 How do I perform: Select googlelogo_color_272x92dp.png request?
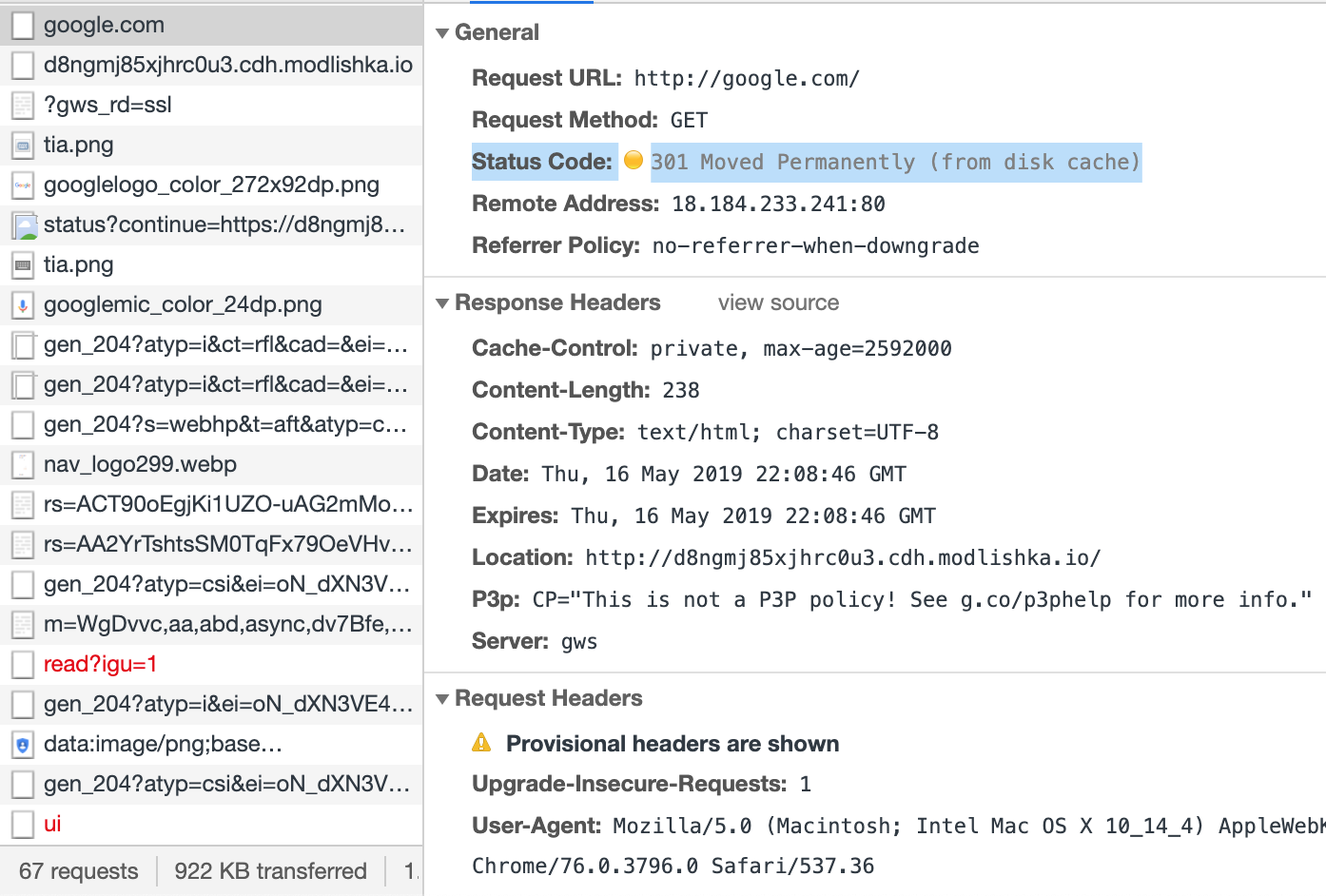211,185
